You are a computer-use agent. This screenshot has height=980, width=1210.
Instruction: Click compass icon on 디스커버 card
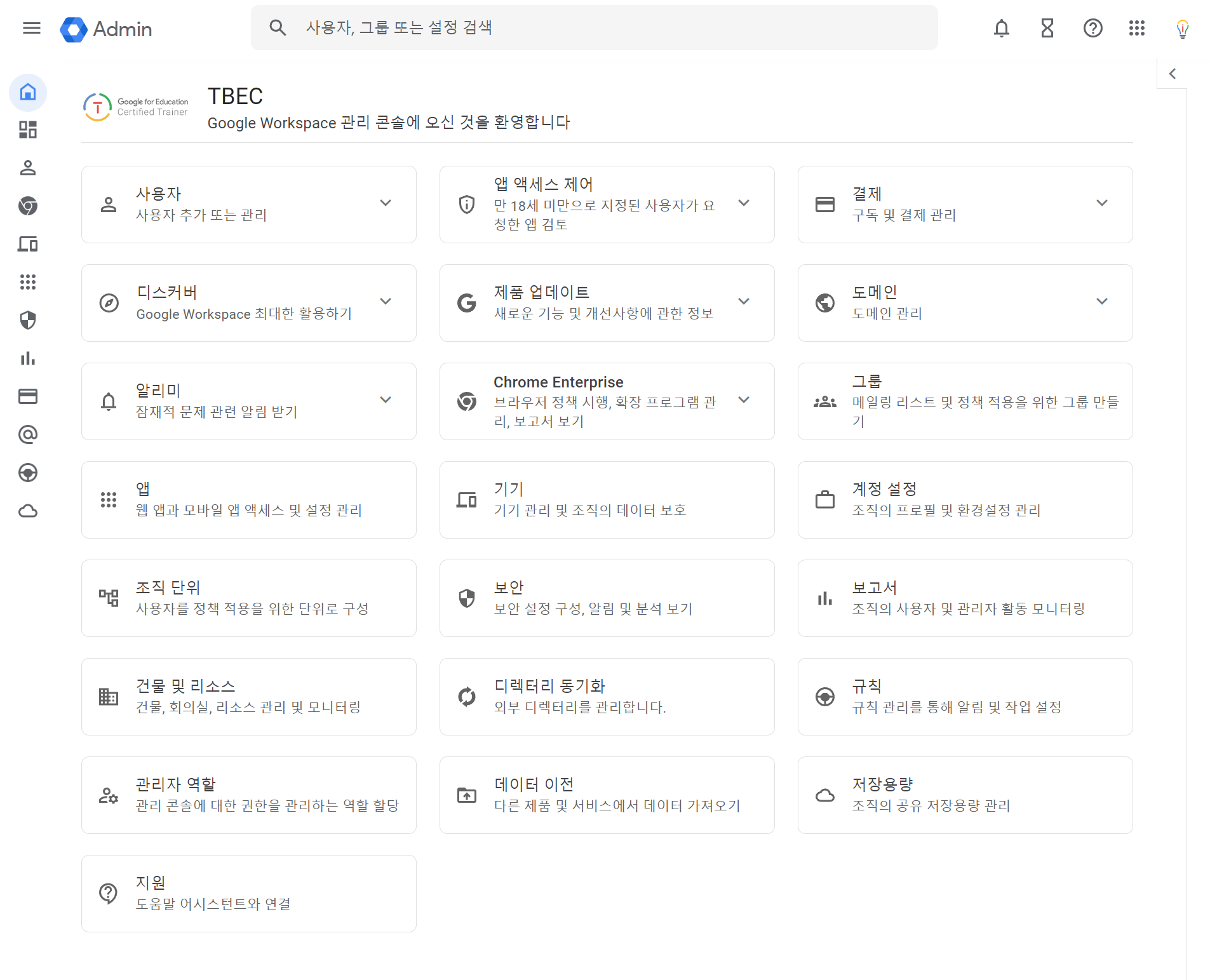109,303
